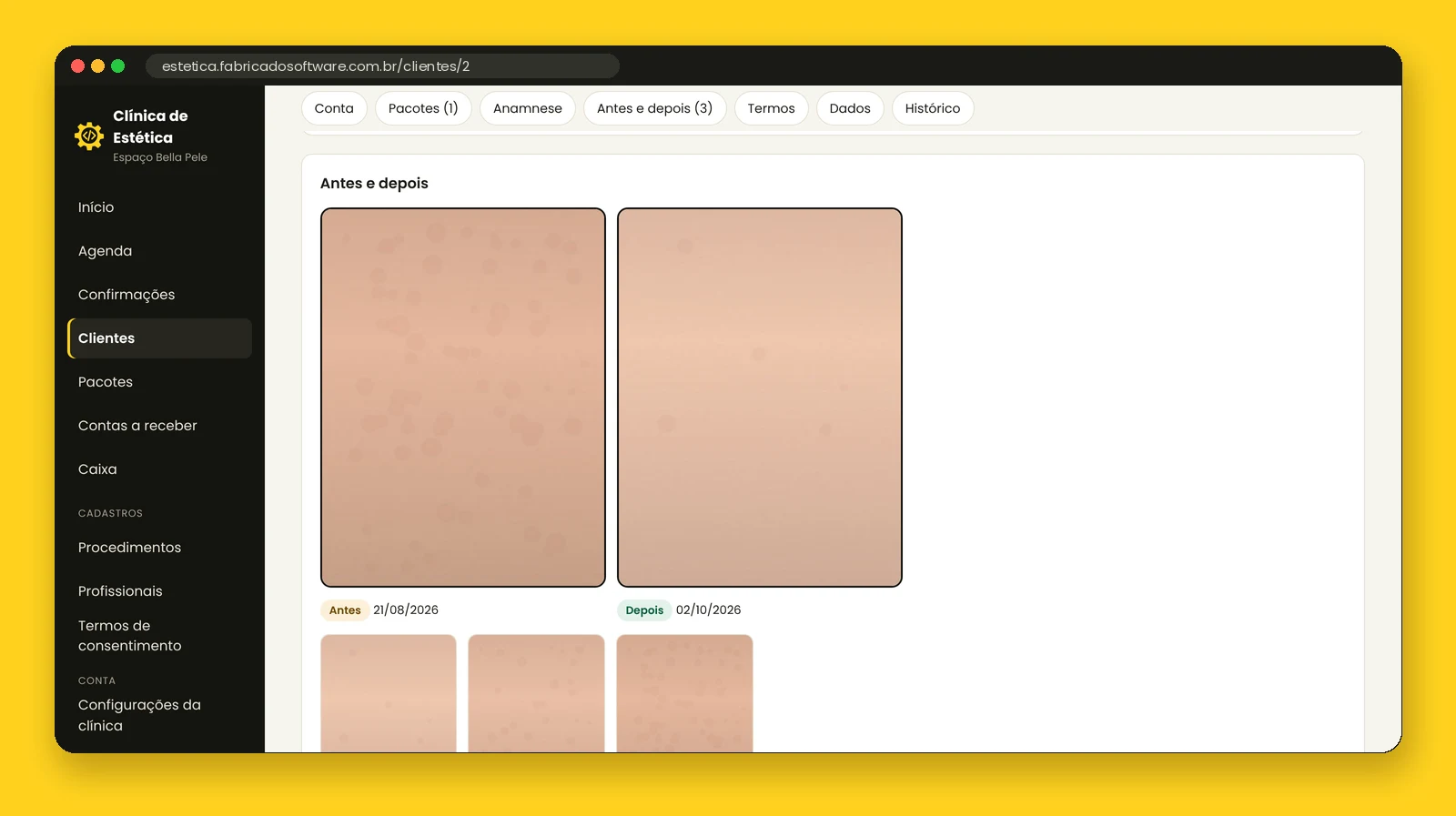
Task: Open the Conta tab
Action: click(x=334, y=108)
